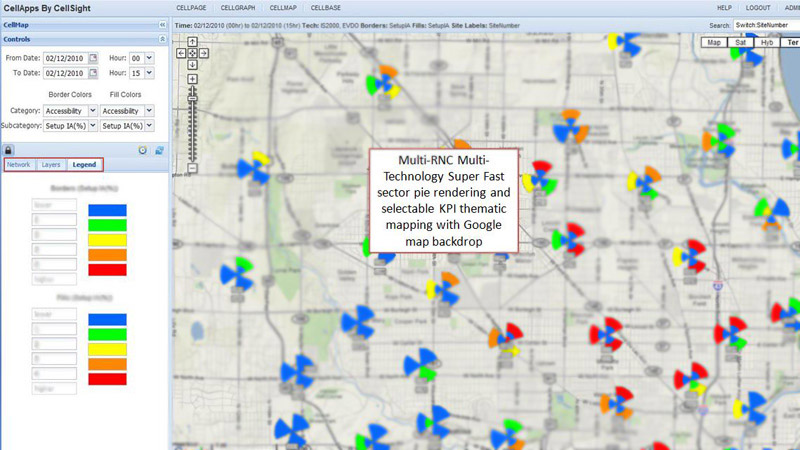This screenshot has width=800, height=450.
Task: Click the zoom out minus button
Action: click(x=192, y=168)
